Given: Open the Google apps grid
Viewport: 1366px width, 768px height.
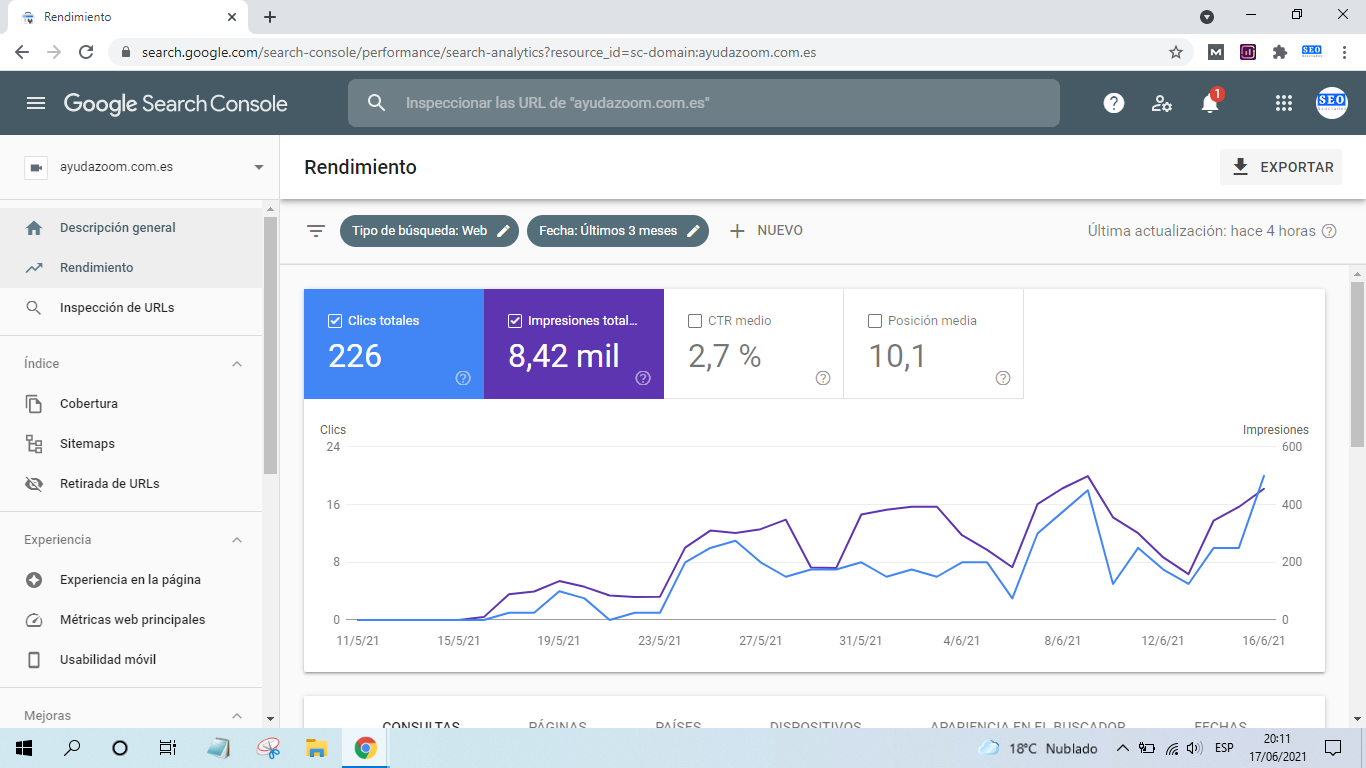Looking at the screenshot, I should [x=1284, y=103].
